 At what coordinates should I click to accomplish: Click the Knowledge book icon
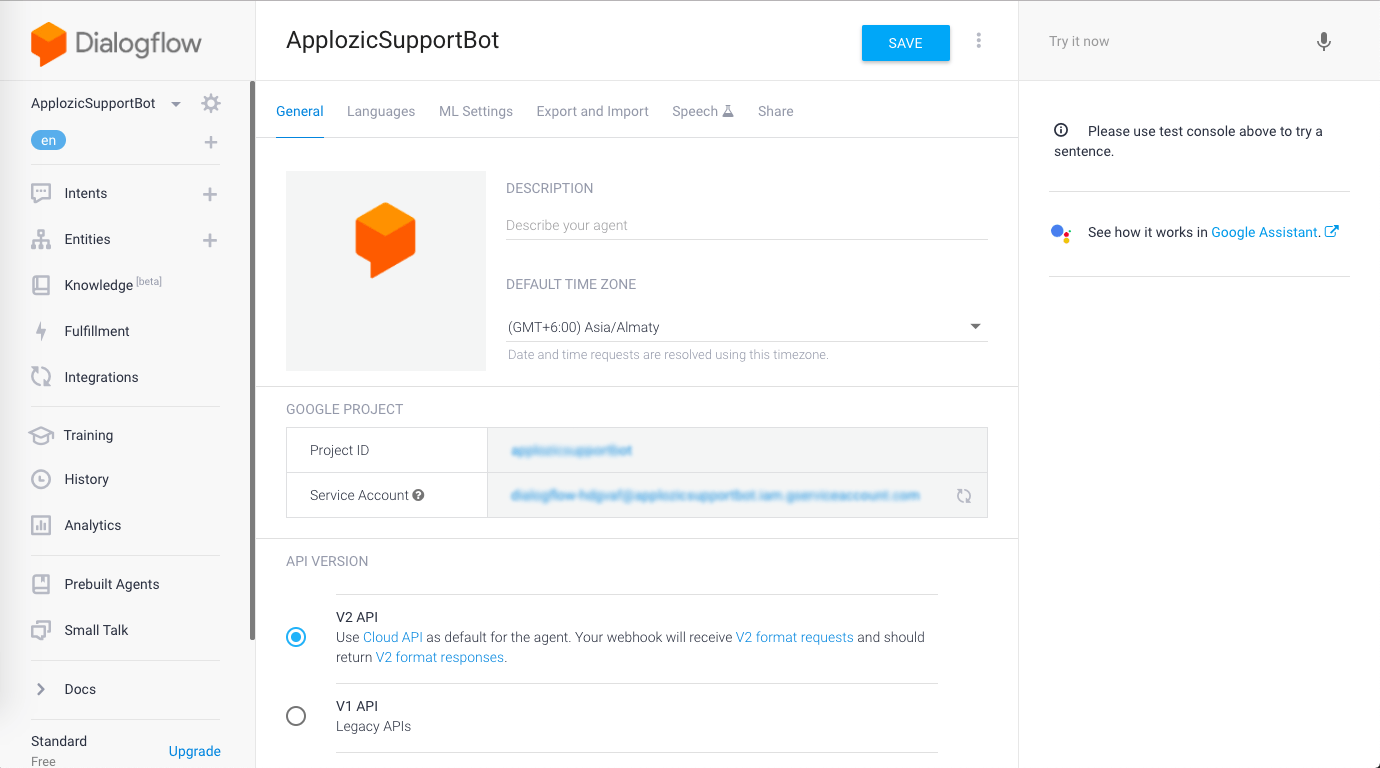pyautogui.click(x=41, y=285)
